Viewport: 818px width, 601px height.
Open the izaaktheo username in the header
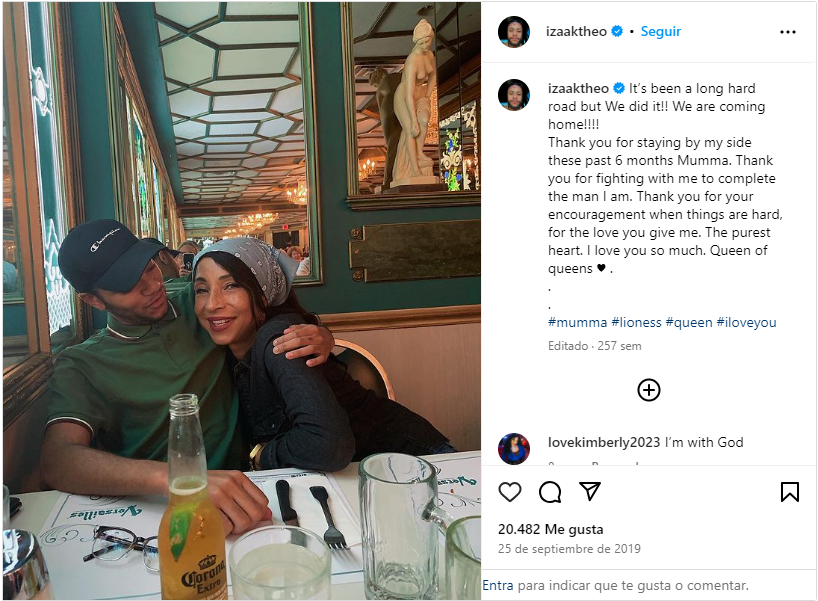[x=576, y=31]
